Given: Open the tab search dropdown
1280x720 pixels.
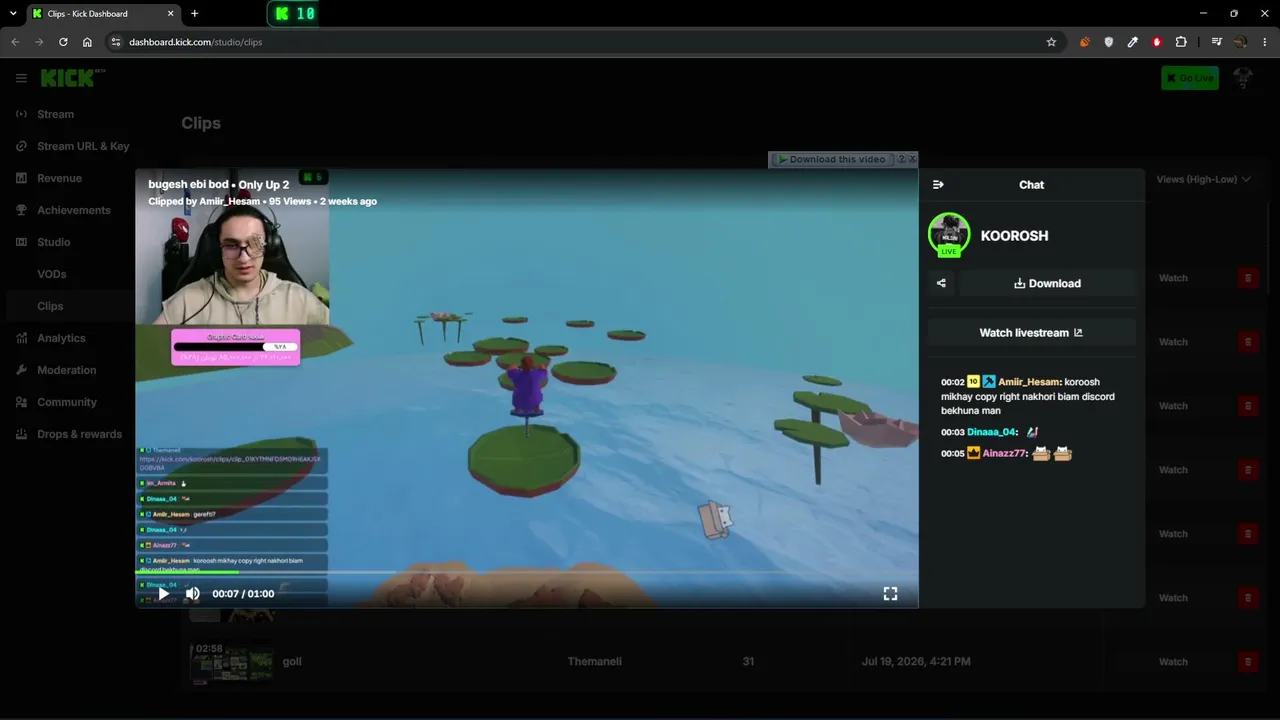Looking at the screenshot, I should pos(13,14).
